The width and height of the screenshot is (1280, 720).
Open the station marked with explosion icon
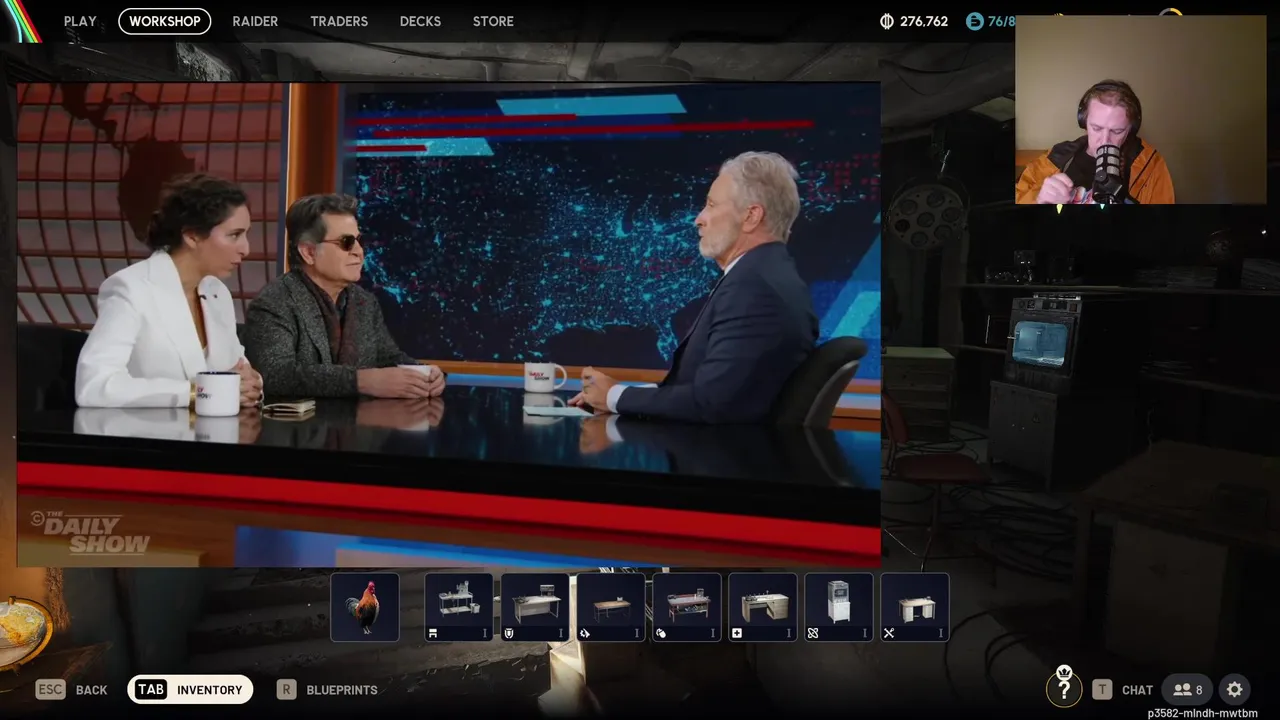click(611, 607)
